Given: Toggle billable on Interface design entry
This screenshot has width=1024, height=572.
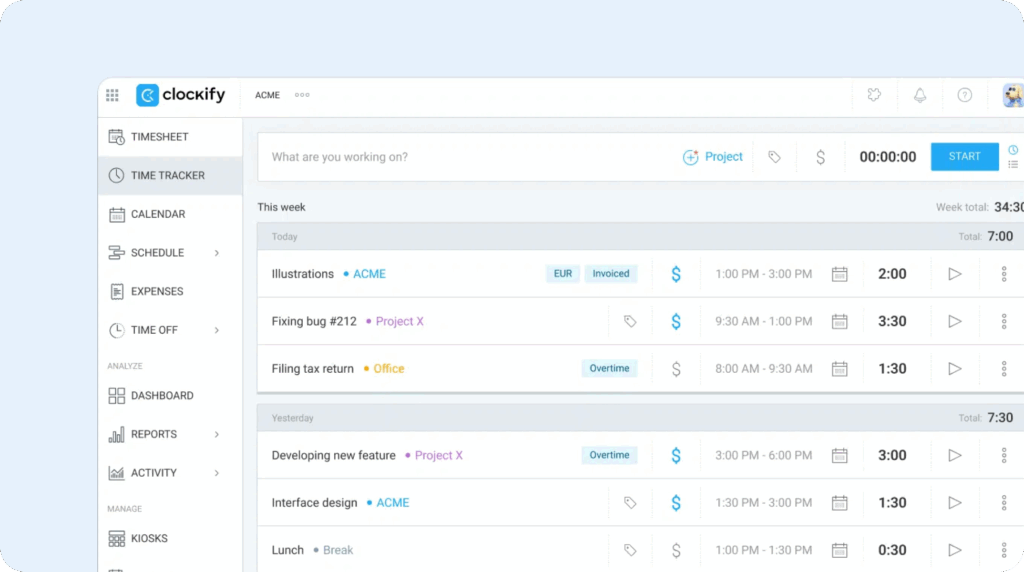Looking at the screenshot, I should (x=676, y=503).
